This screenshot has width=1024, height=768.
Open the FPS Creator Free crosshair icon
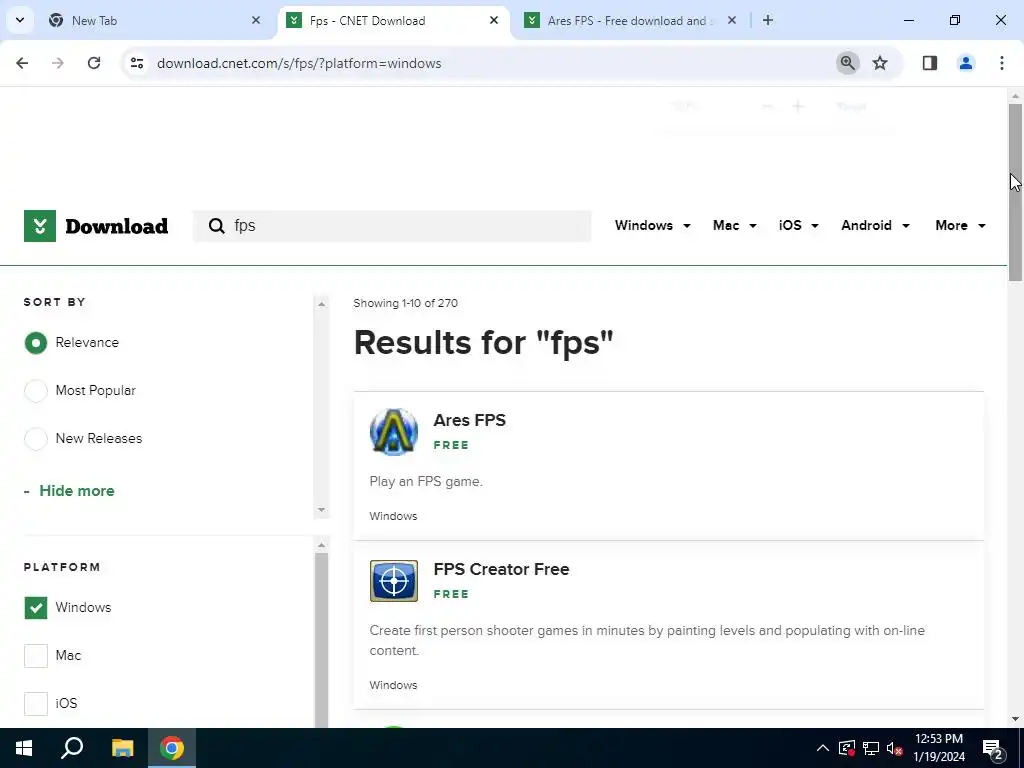click(394, 581)
